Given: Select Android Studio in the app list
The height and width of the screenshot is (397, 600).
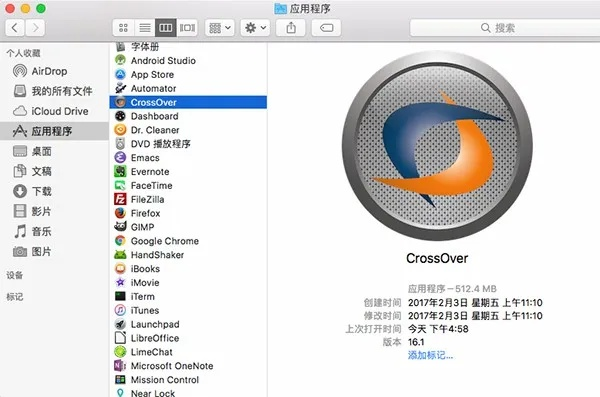Looking at the screenshot, I should tap(188, 60).
